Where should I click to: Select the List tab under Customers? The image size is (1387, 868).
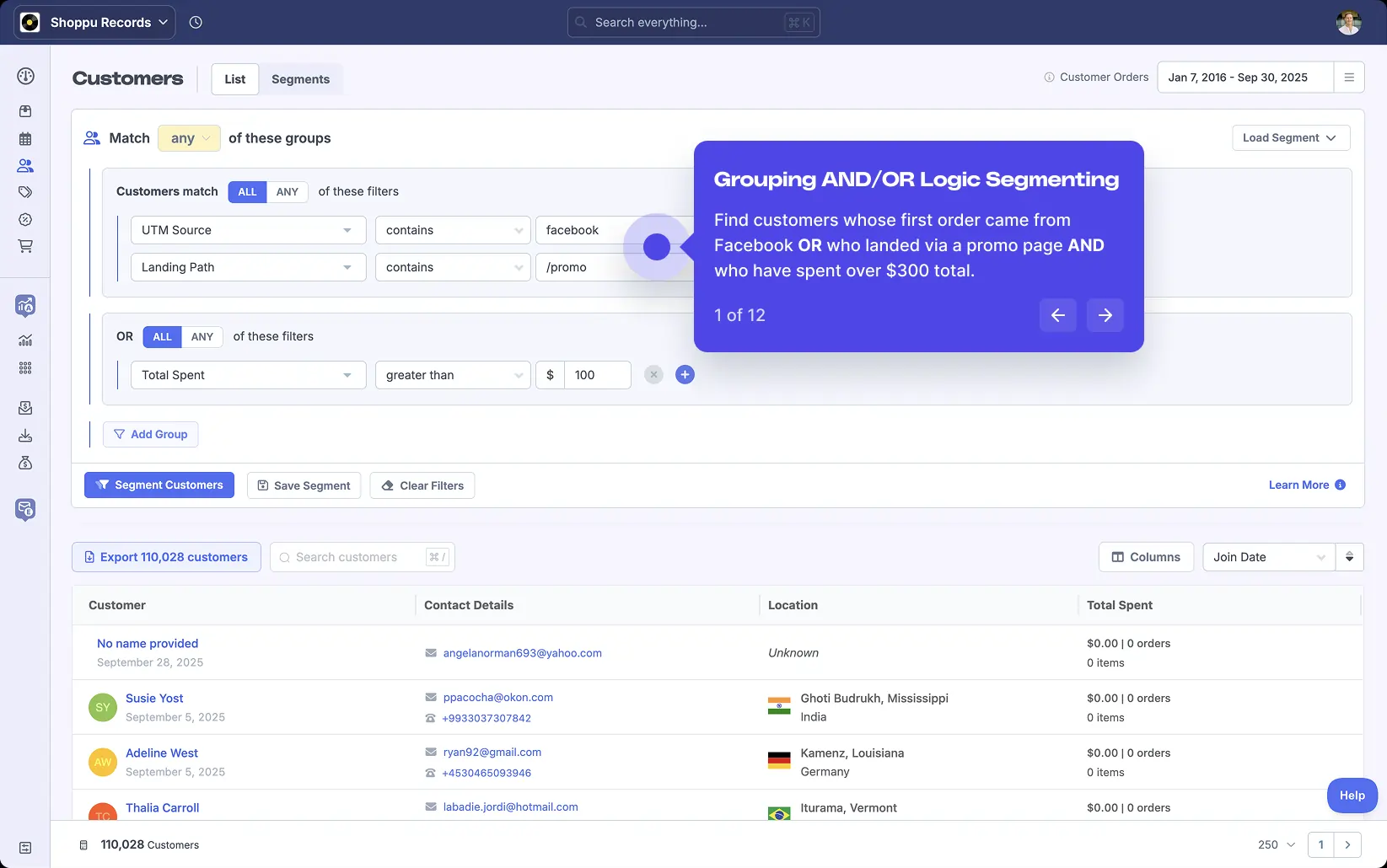(234, 78)
